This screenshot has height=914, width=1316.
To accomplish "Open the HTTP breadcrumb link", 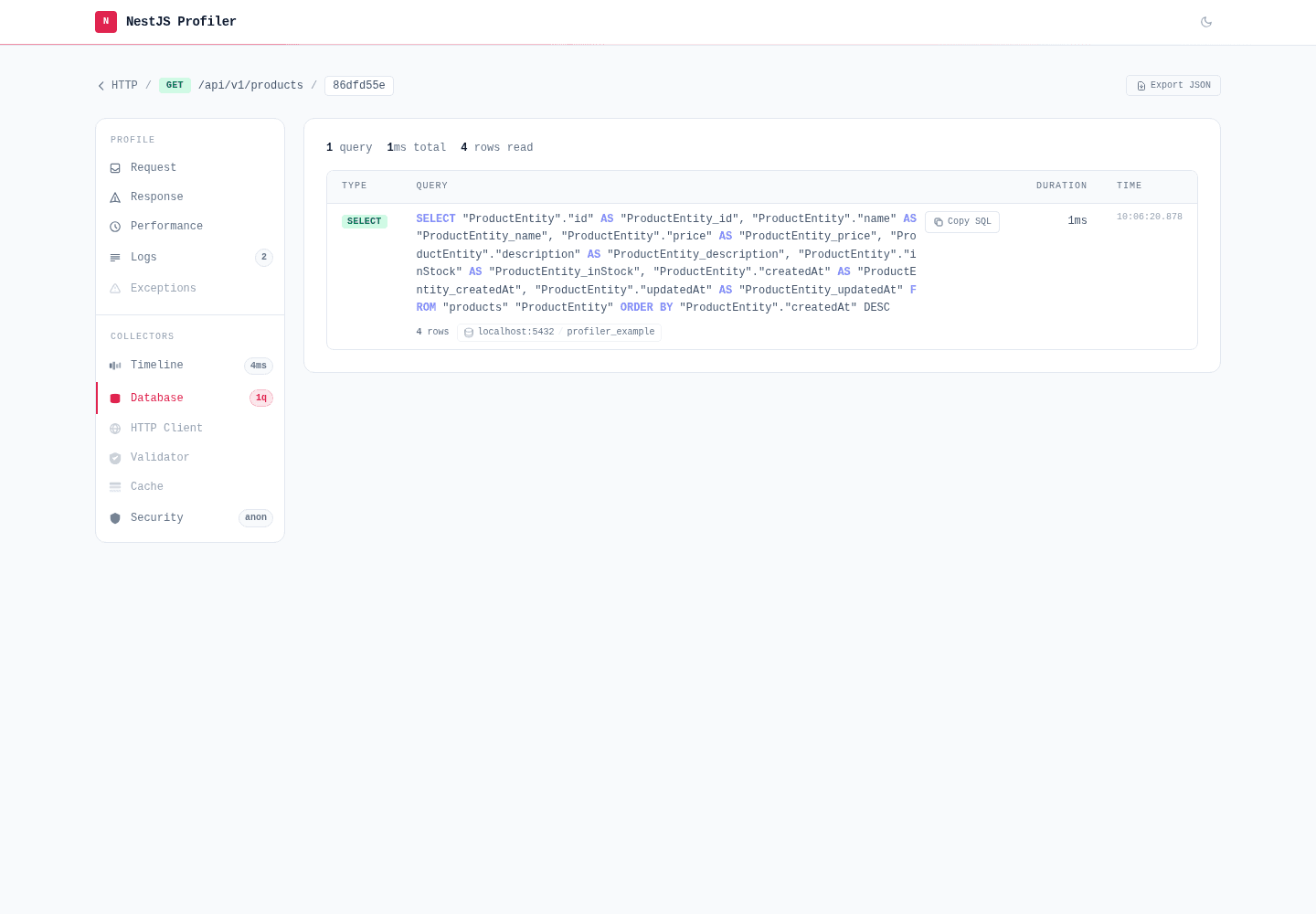I will click(x=124, y=86).
